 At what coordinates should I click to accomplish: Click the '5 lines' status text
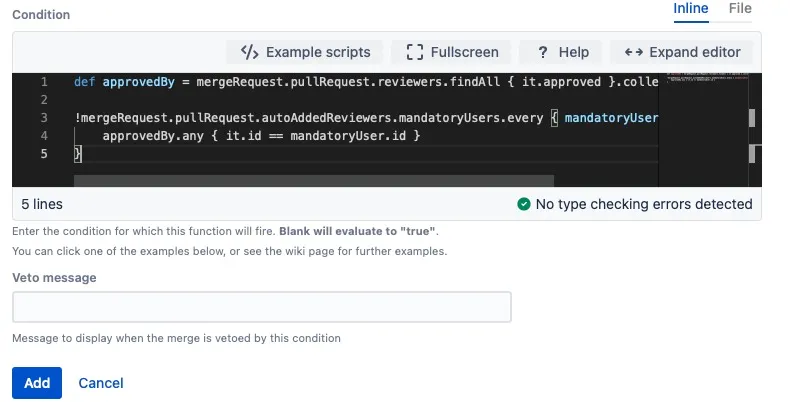point(42,204)
